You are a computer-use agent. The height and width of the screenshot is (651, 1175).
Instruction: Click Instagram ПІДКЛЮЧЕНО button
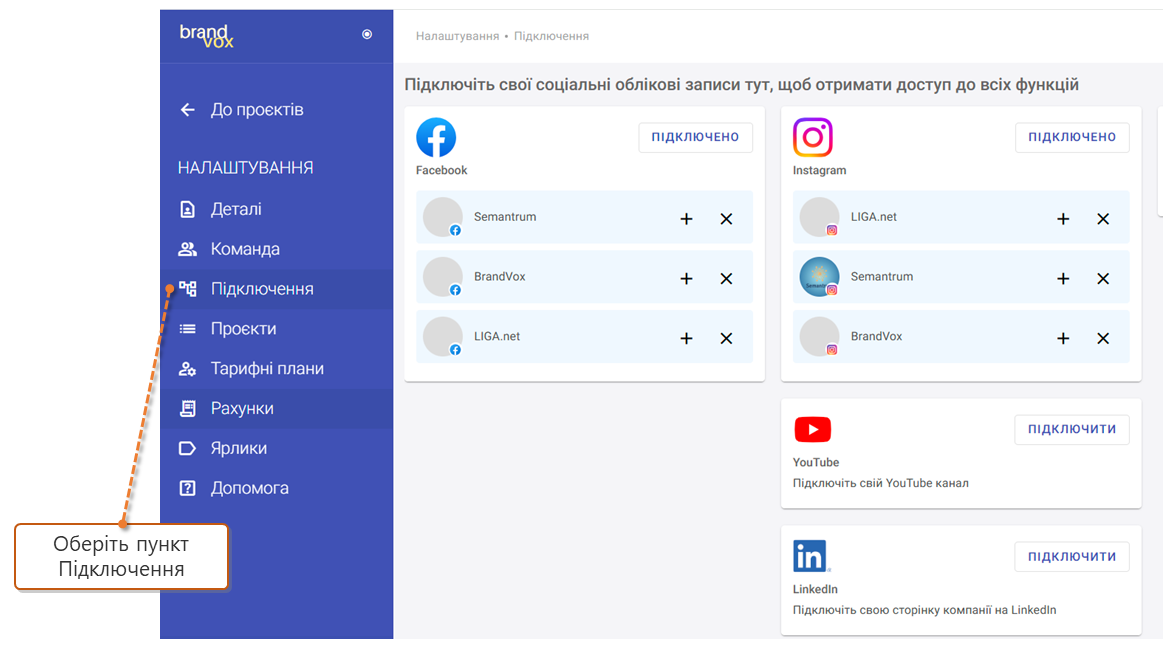1072,137
